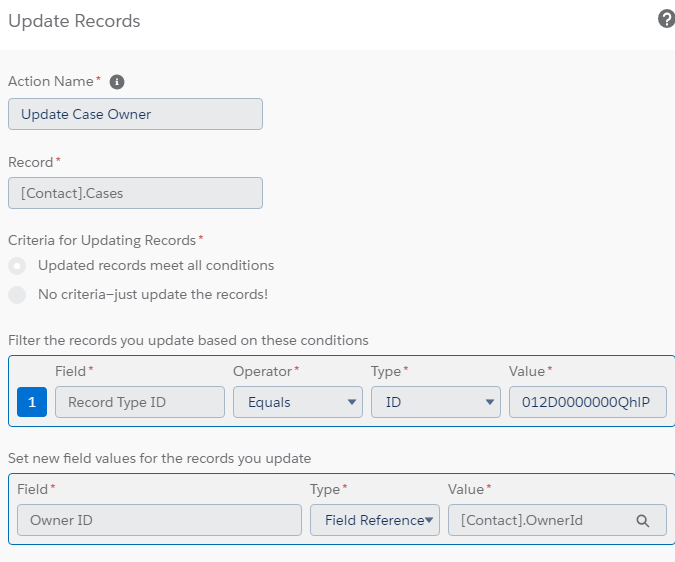
Task: Open the Field Reference type dropdown
Action: (374, 520)
